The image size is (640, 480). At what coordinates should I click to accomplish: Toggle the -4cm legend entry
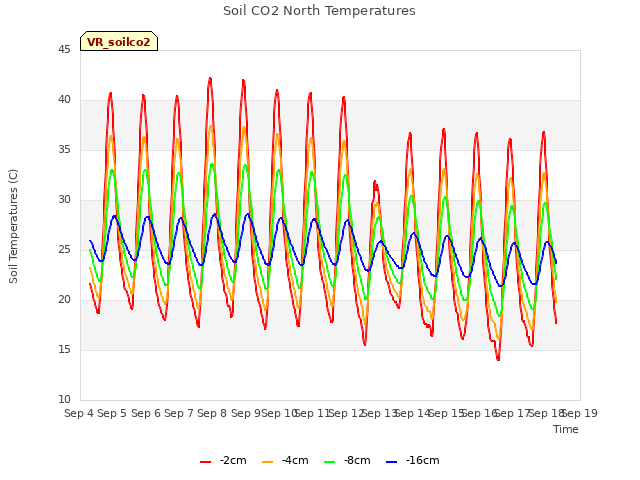point(285,460)
